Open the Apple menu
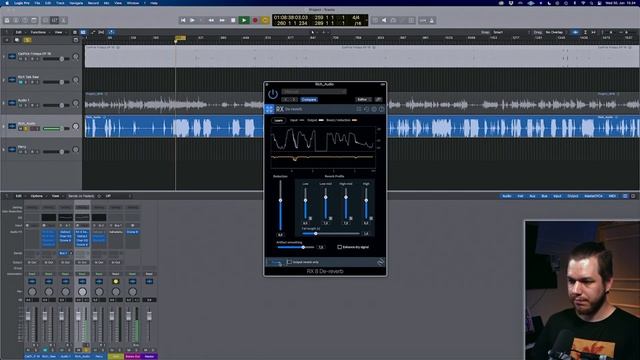The width and height of the screenshot is (640, 360). coord(7,3)
